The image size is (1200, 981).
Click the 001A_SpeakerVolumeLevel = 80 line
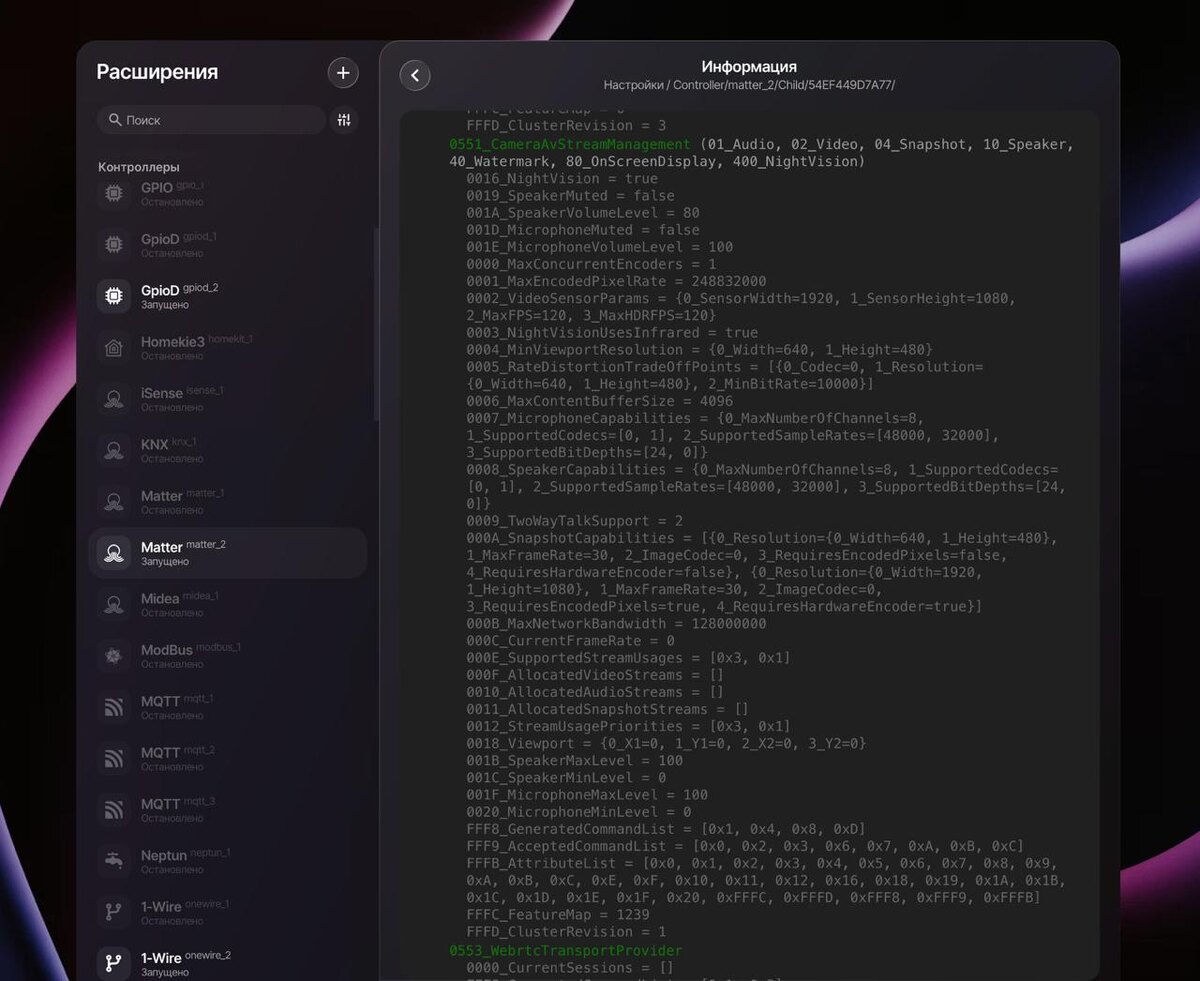tap(583, 213)
